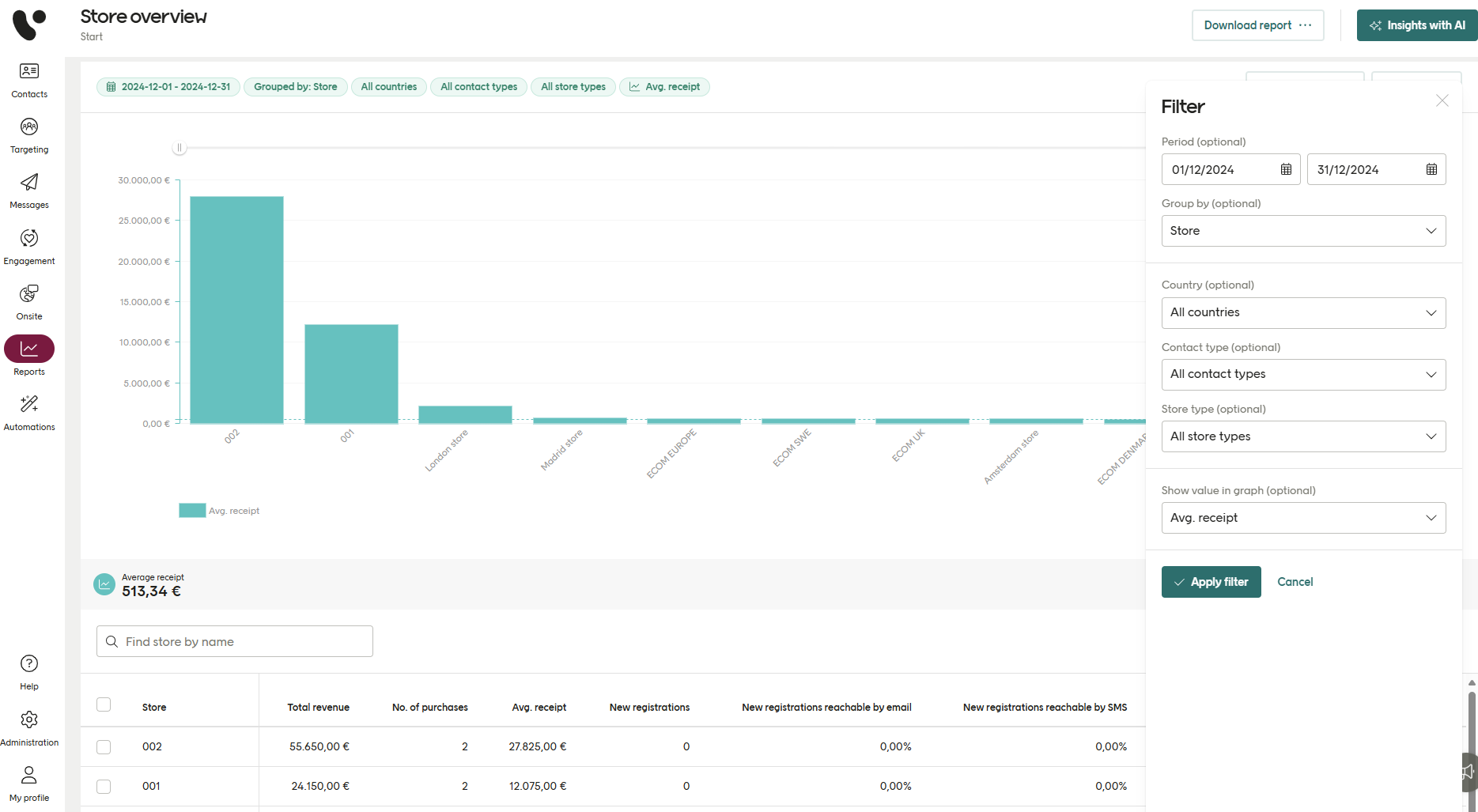
Task: Open Targeting in the sidebar
Action: (x=29, y=127)
